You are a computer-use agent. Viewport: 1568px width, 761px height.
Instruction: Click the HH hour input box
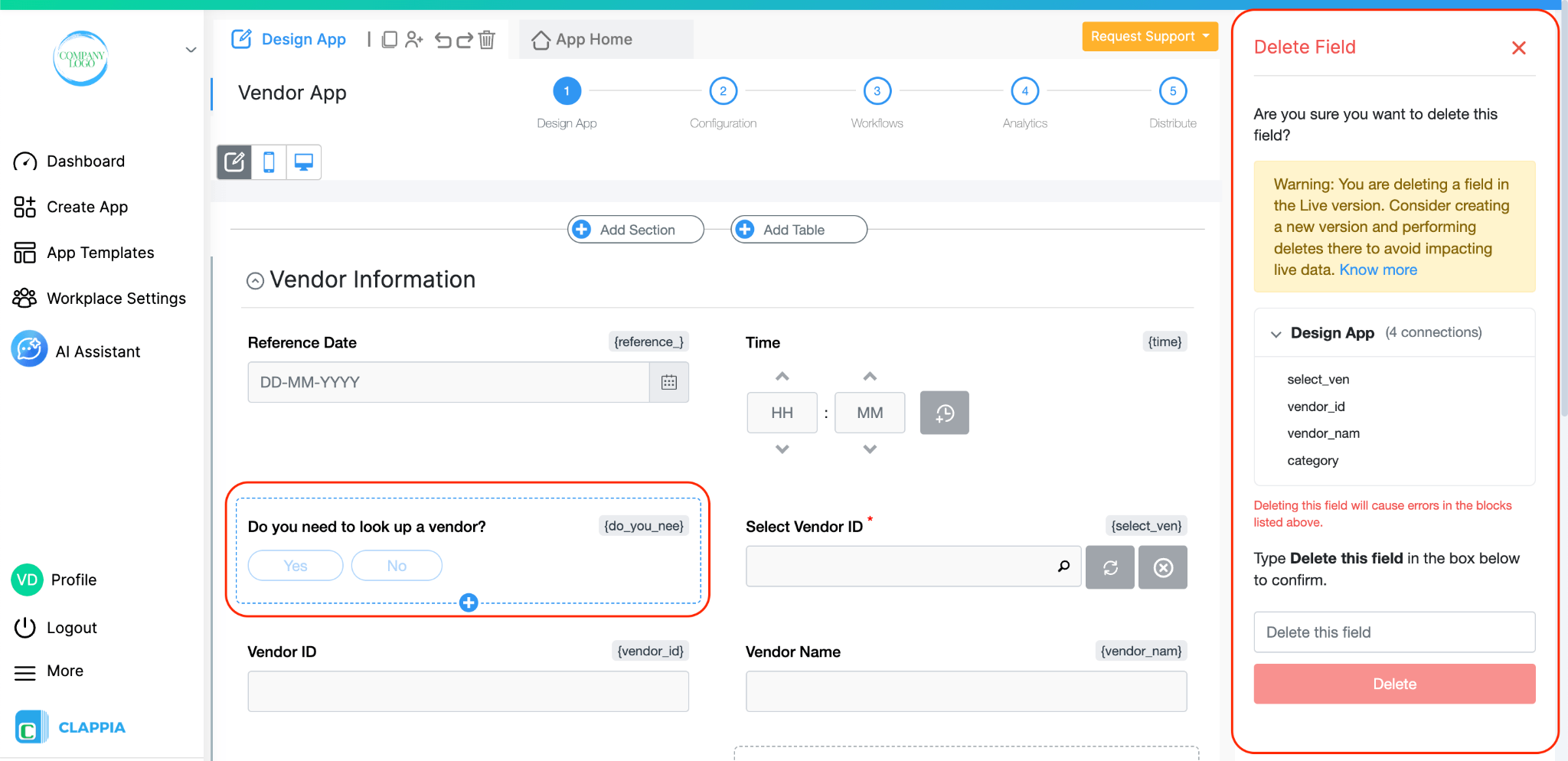tap(782, 413)
